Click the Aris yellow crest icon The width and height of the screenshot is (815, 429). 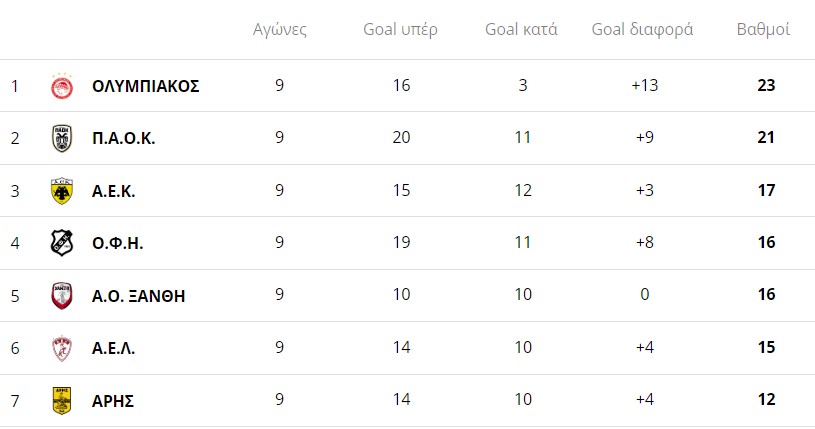click(x=62, y=400)
